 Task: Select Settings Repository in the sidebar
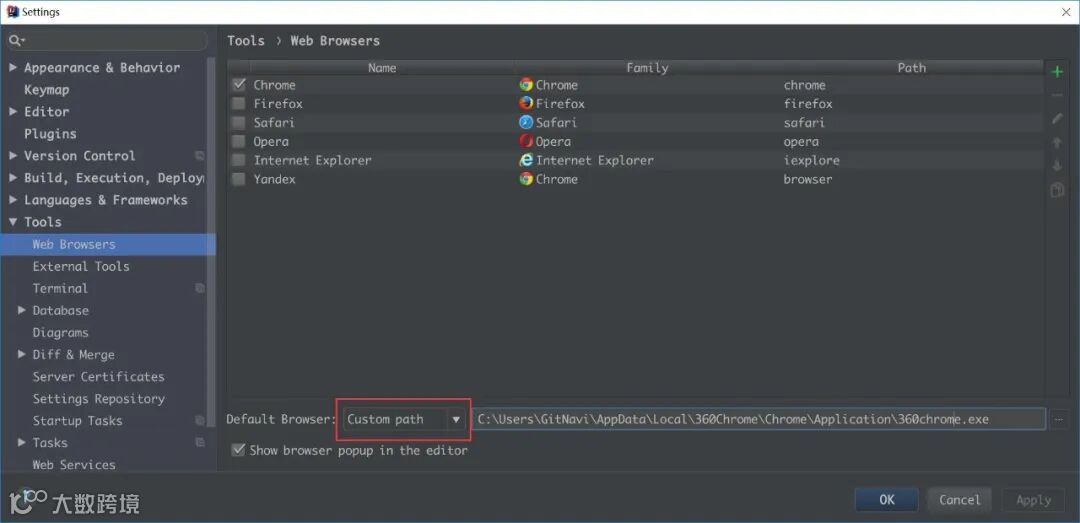tap(98, 398)
